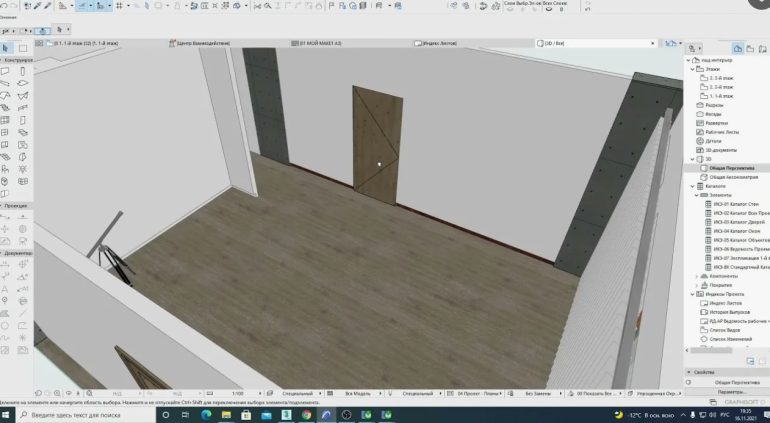Image resolution: width=770 pixels, height=423 pixels.
Task: Collapse the Этажи tree node
Action: coord(692,69)
